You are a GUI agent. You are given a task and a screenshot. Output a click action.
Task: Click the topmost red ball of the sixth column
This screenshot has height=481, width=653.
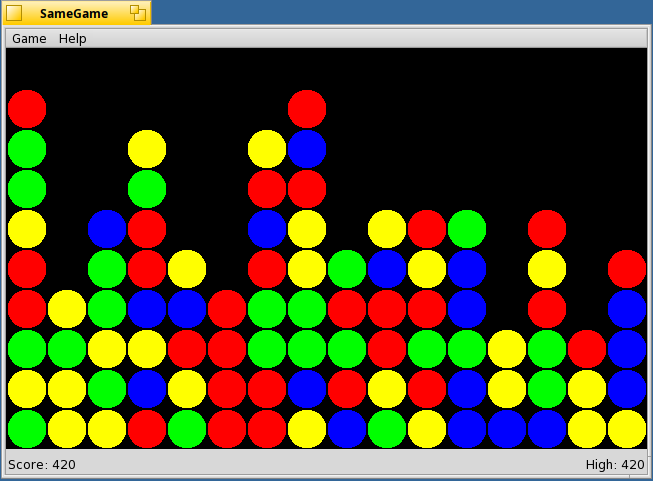click(x=227, y=309)
